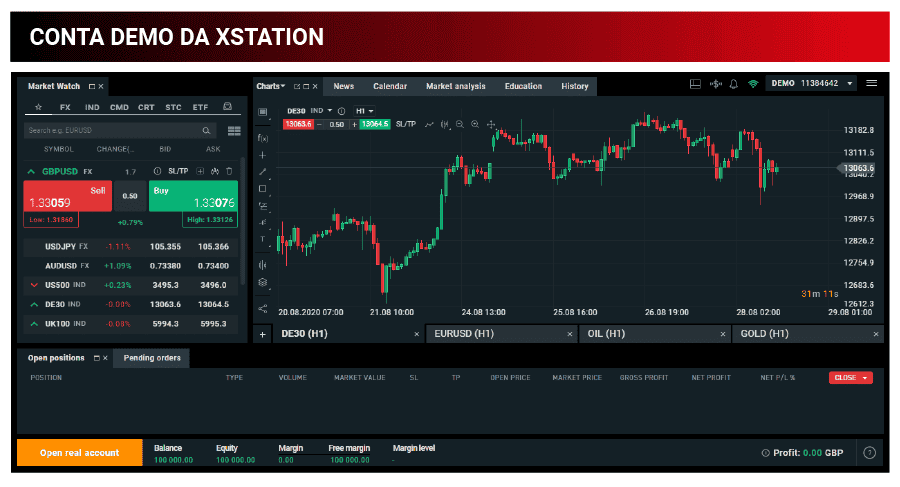Zoom in on the chart
The height and width of the screenshot is (487, 900).
(475, 124)
